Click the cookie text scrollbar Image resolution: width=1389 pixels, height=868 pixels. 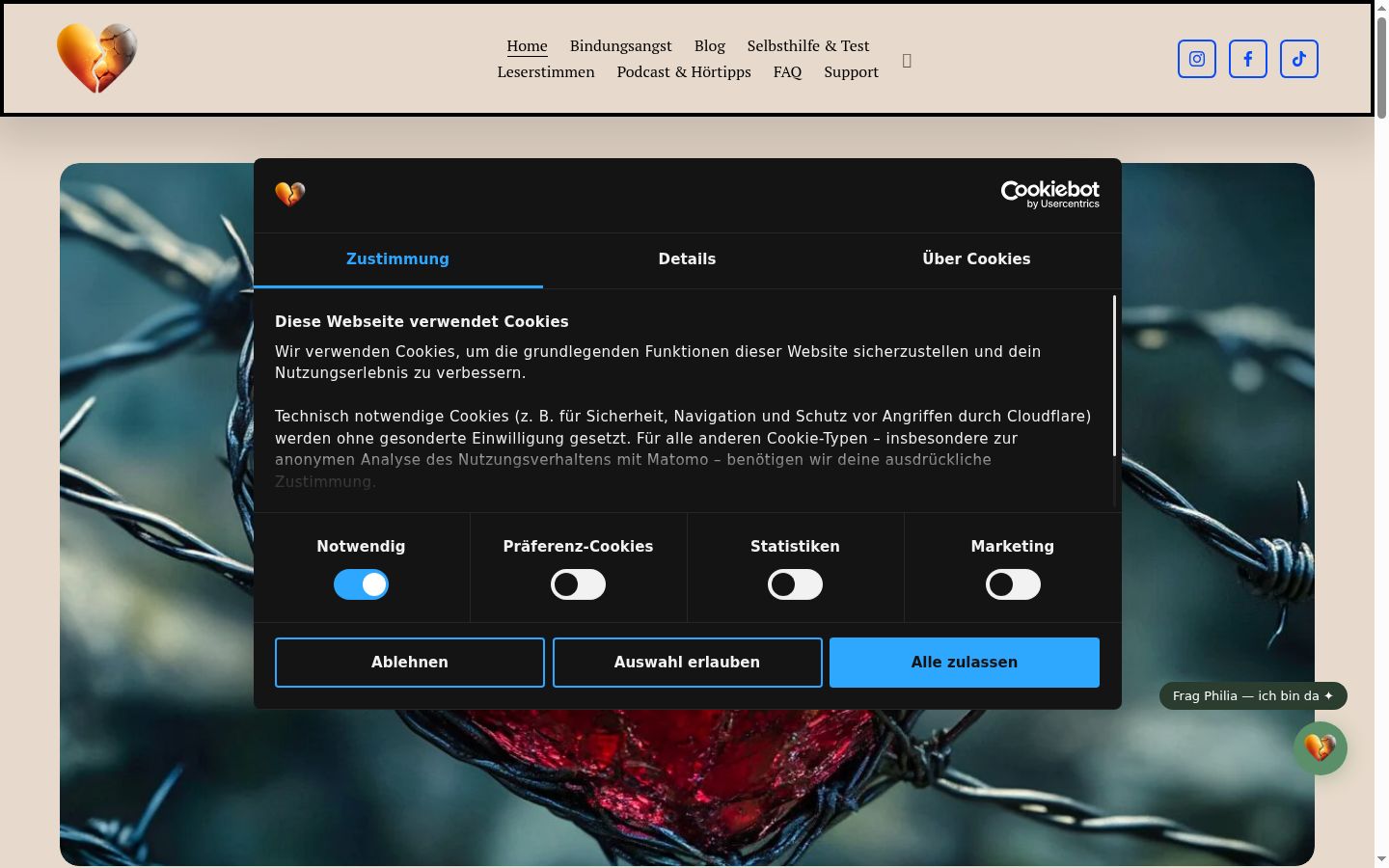(1114, 376)
